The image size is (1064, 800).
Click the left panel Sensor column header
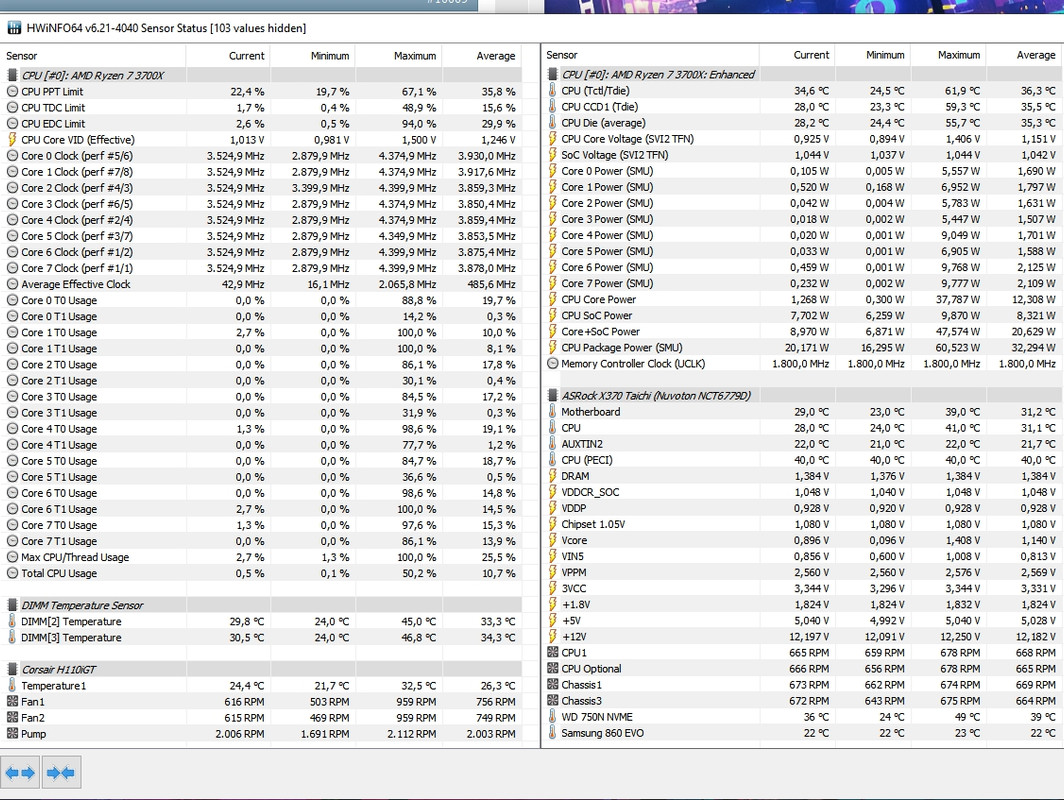(93, 56)
